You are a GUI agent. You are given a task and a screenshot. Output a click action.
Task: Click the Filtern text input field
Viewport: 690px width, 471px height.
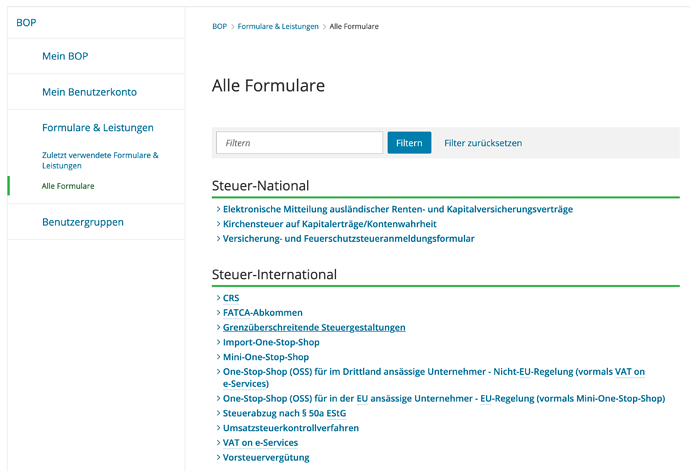click(x=299, y=143)
